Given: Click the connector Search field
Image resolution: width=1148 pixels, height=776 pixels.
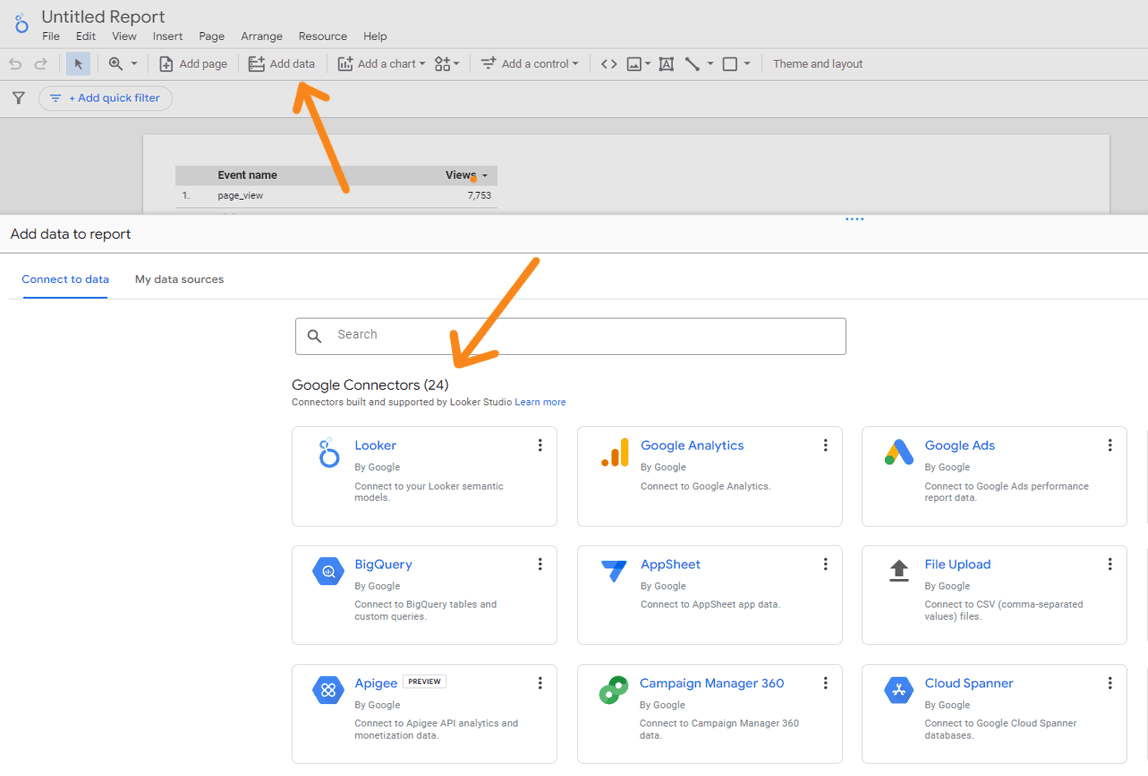Looking at the screenshot, I should tap(570, 336).
